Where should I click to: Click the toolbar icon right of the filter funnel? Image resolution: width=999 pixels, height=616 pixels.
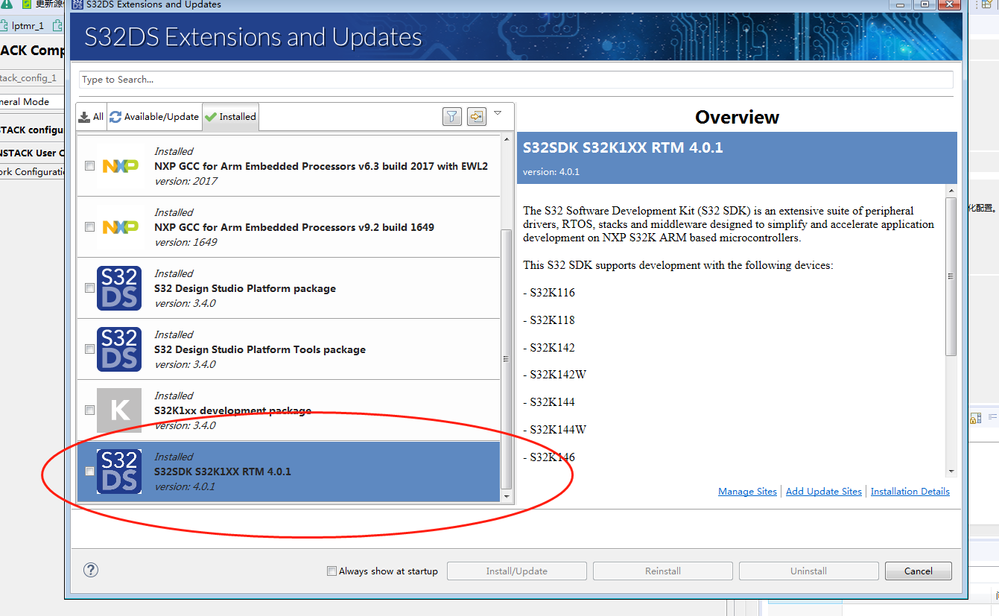coord(477,117)
